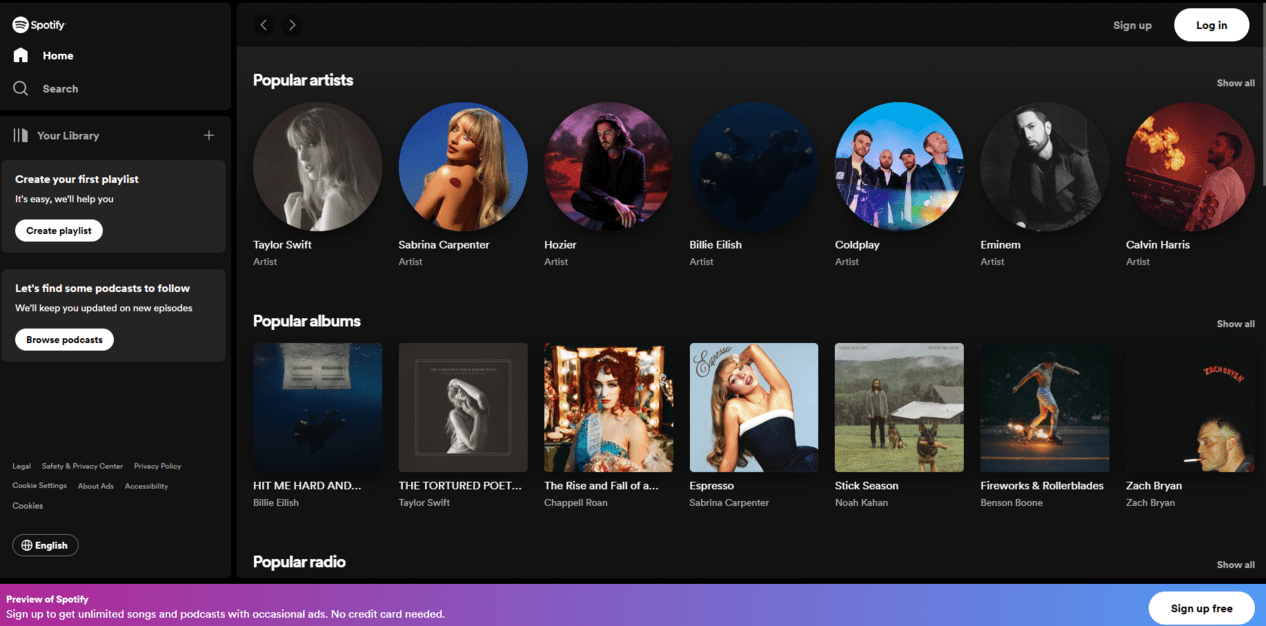This screenshot has width=1266, height=626.
Task: Click the plus icon to create playlist
Action: pos(209,136)
